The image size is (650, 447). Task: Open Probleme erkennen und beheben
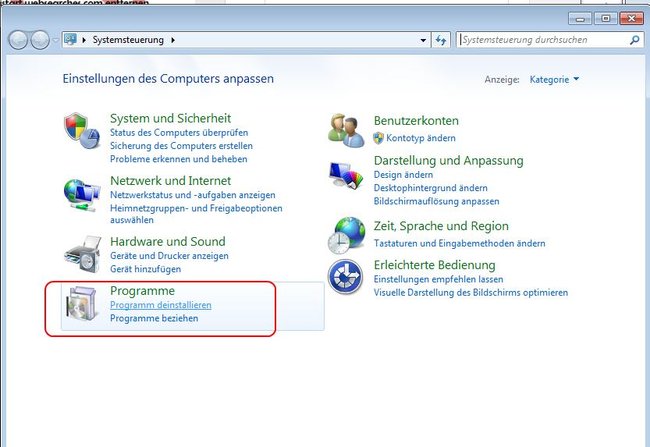pos(179,159)
